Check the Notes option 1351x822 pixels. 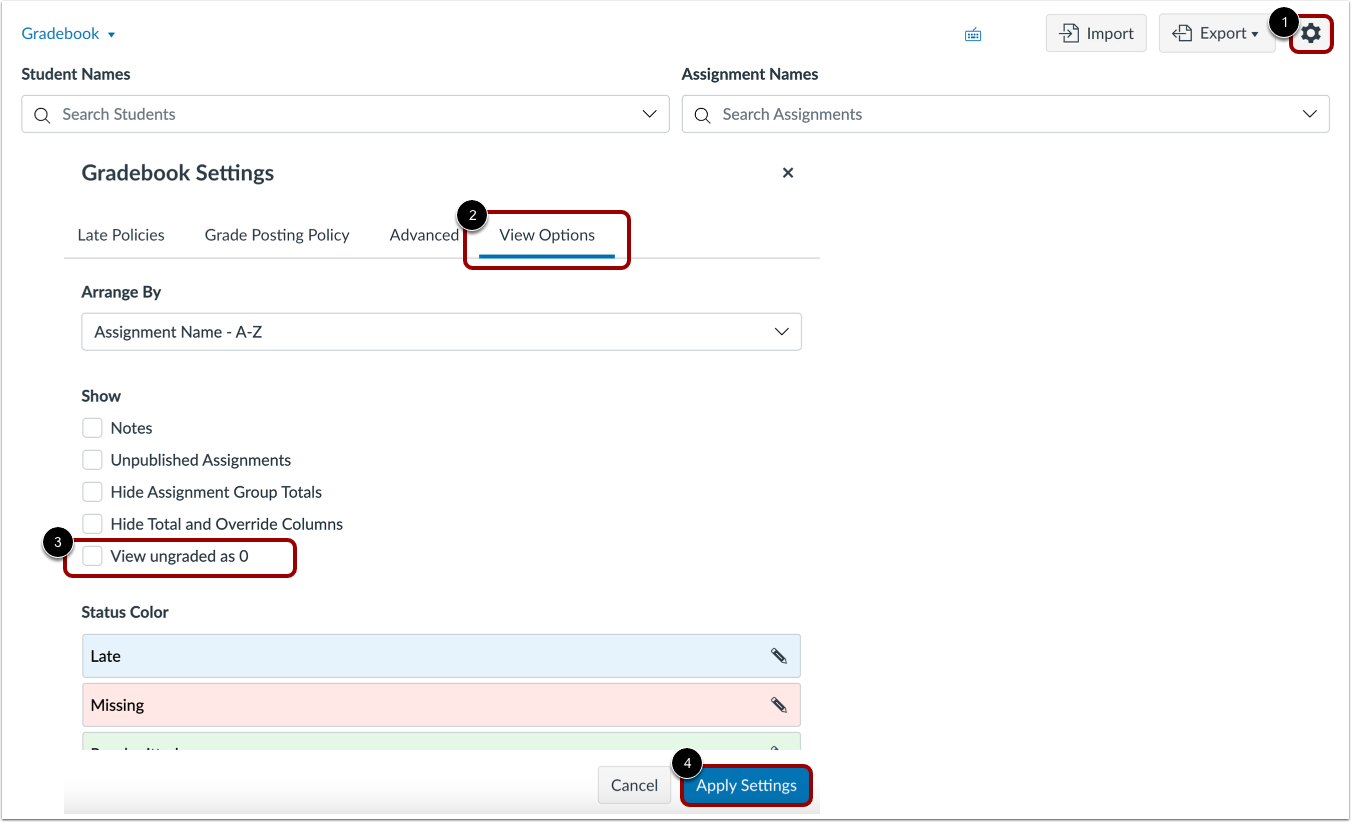[x=92, y=427]
